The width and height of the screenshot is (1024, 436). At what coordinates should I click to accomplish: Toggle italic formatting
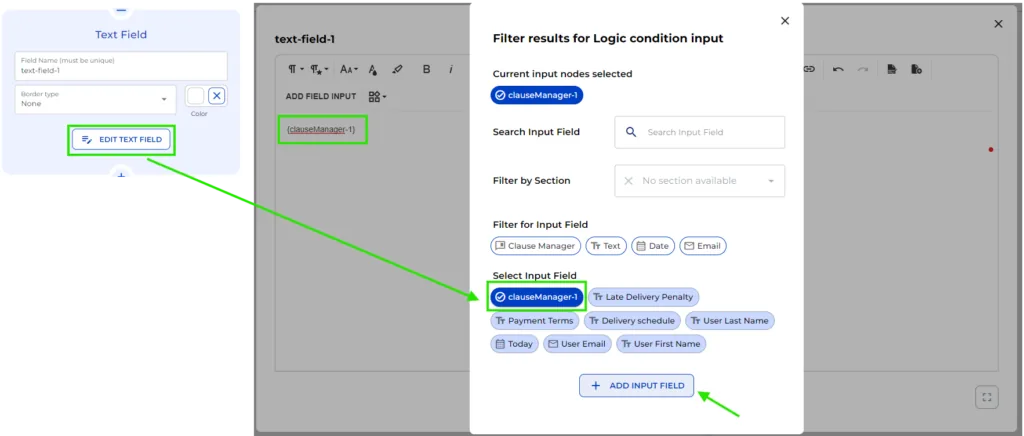[451, 69]
